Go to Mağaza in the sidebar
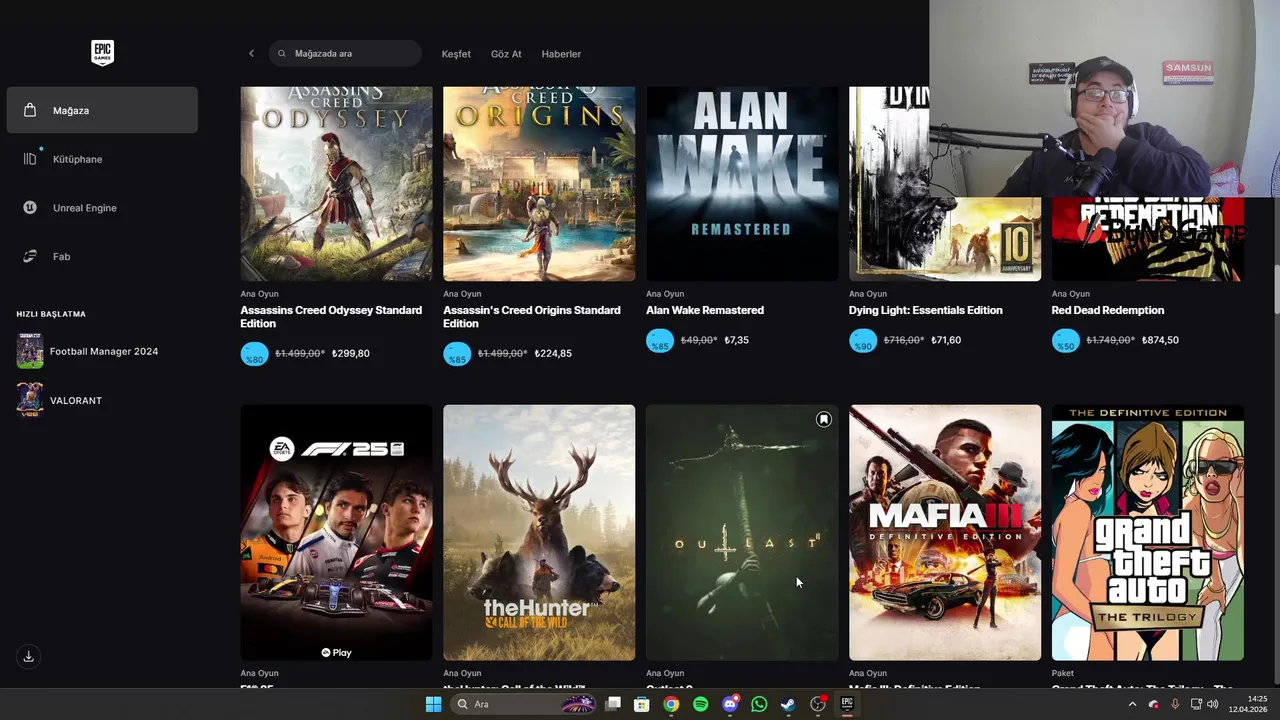The height and width of the screenshot is (720, 1280). pos(102,110)
